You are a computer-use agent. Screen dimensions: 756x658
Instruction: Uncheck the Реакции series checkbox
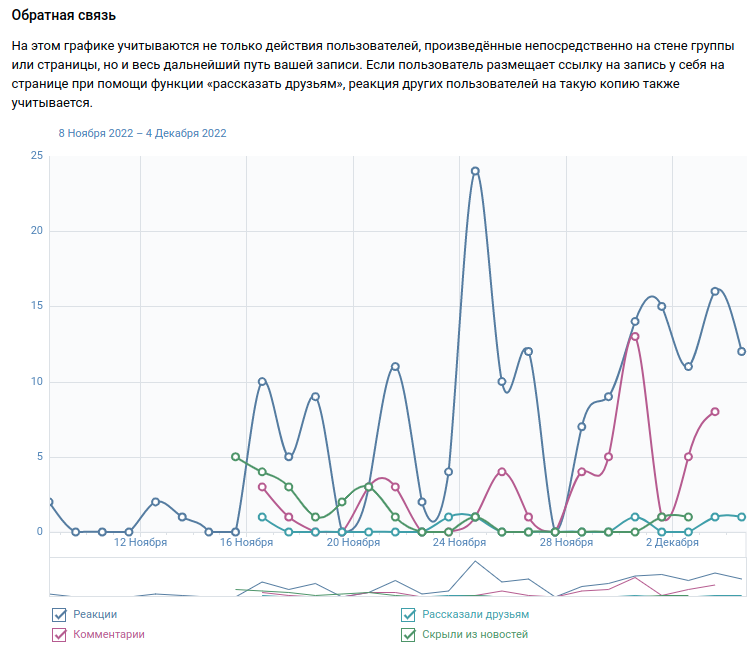[x=58, y=615]
